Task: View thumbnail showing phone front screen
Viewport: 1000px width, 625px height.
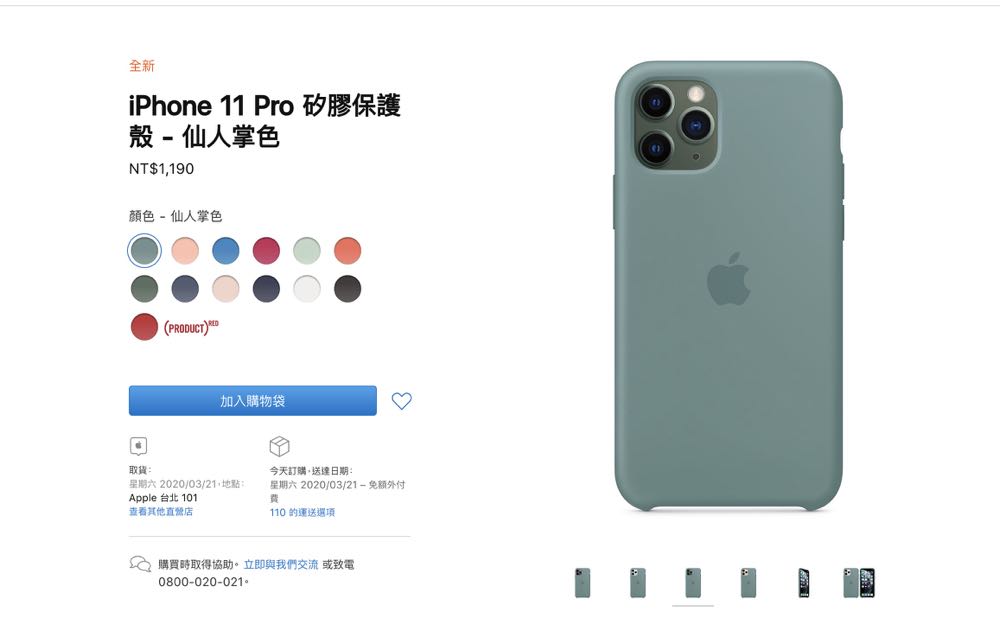Action: pos(804,583)
